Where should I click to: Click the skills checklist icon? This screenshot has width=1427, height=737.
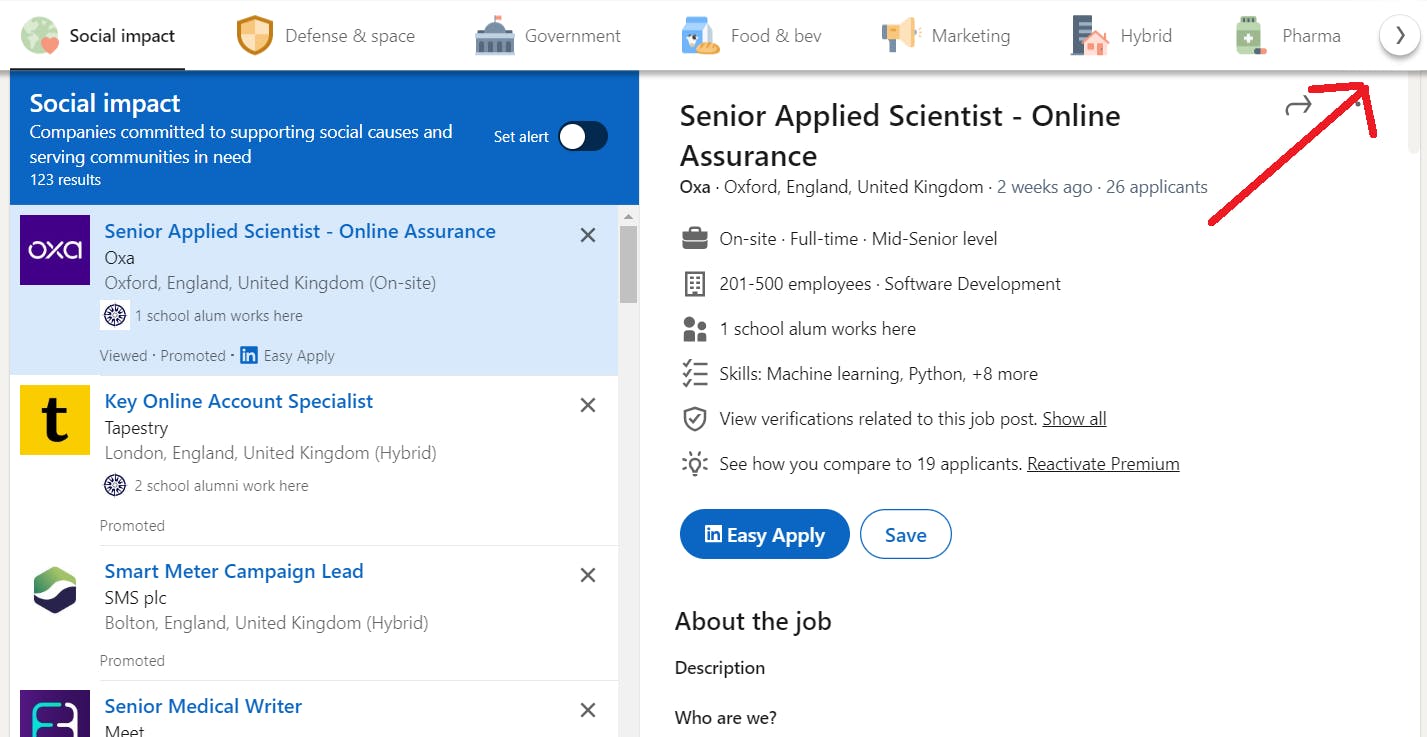(x=694, y=374)
